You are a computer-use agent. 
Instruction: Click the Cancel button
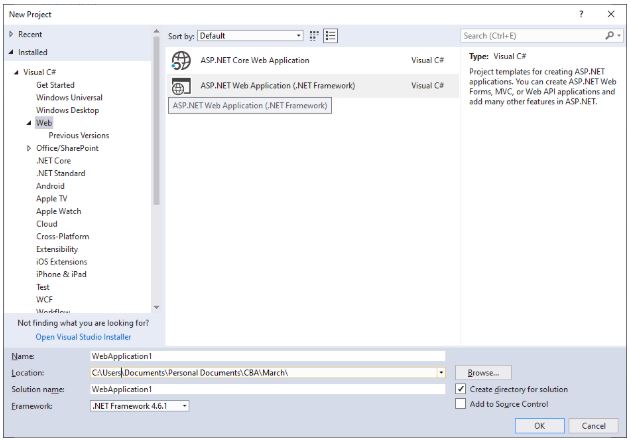594,426
